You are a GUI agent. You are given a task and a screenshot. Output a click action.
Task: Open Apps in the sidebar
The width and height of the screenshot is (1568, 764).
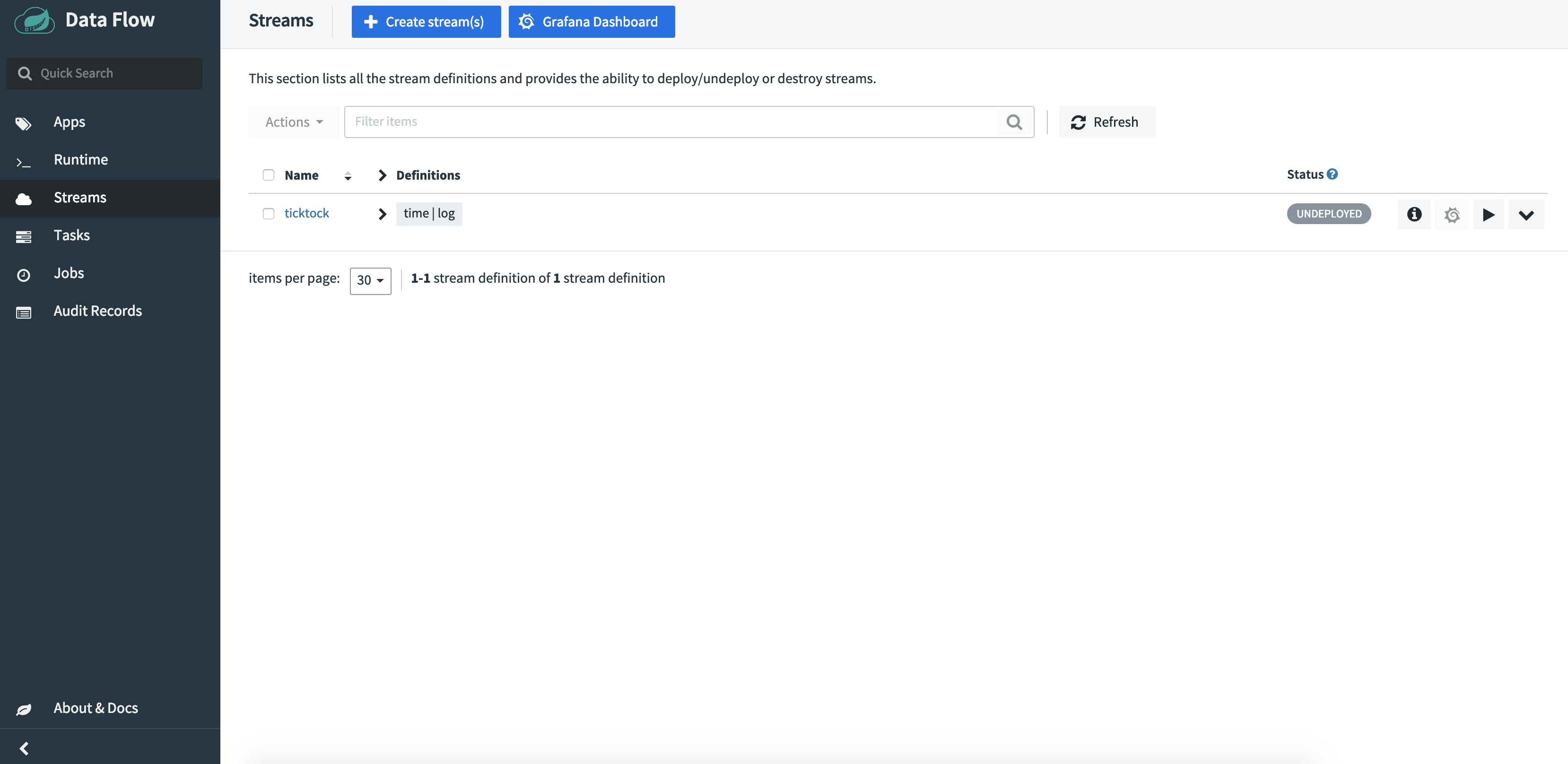pyautogui.click(x=110, y=122)
